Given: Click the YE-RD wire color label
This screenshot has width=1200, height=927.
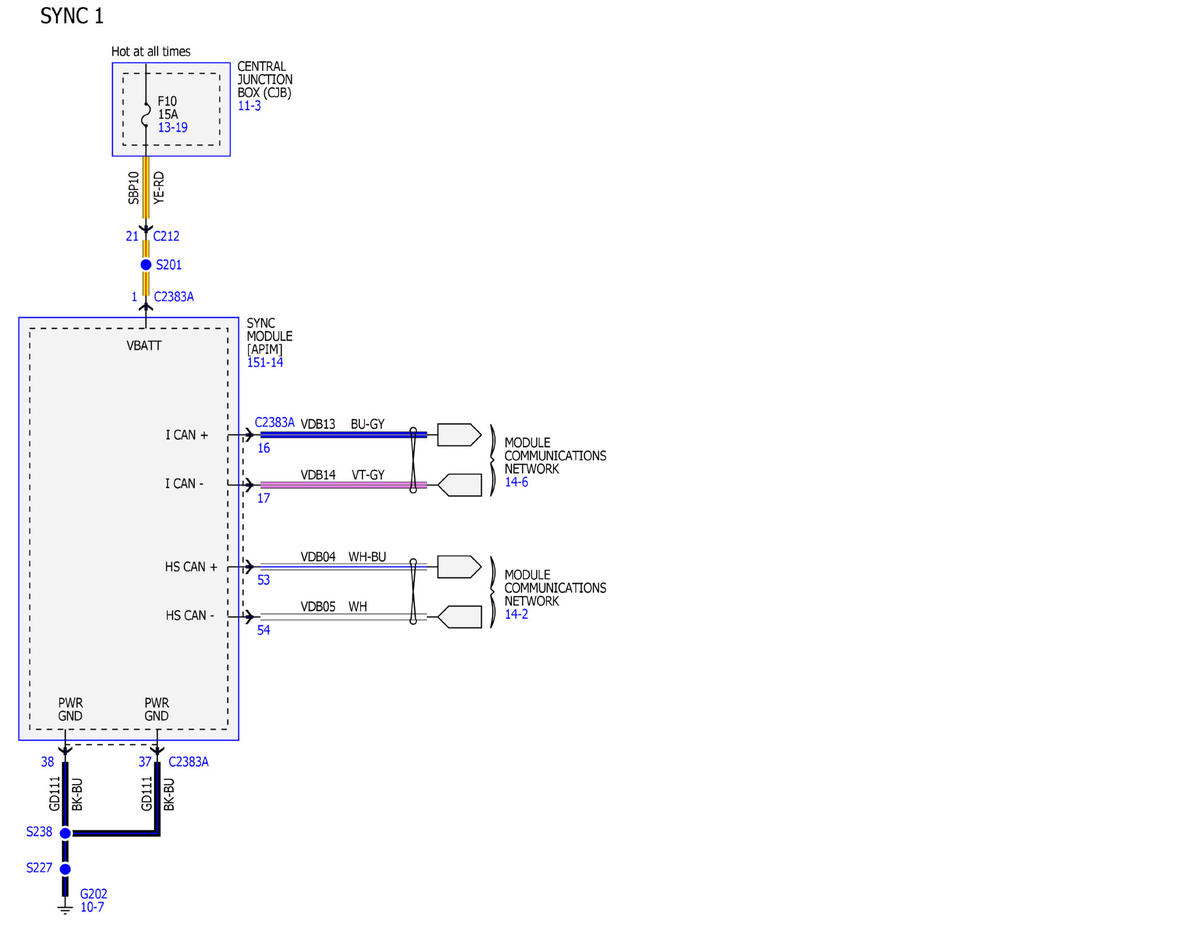Looking at the screenshot, I should [x=158, y=188].
